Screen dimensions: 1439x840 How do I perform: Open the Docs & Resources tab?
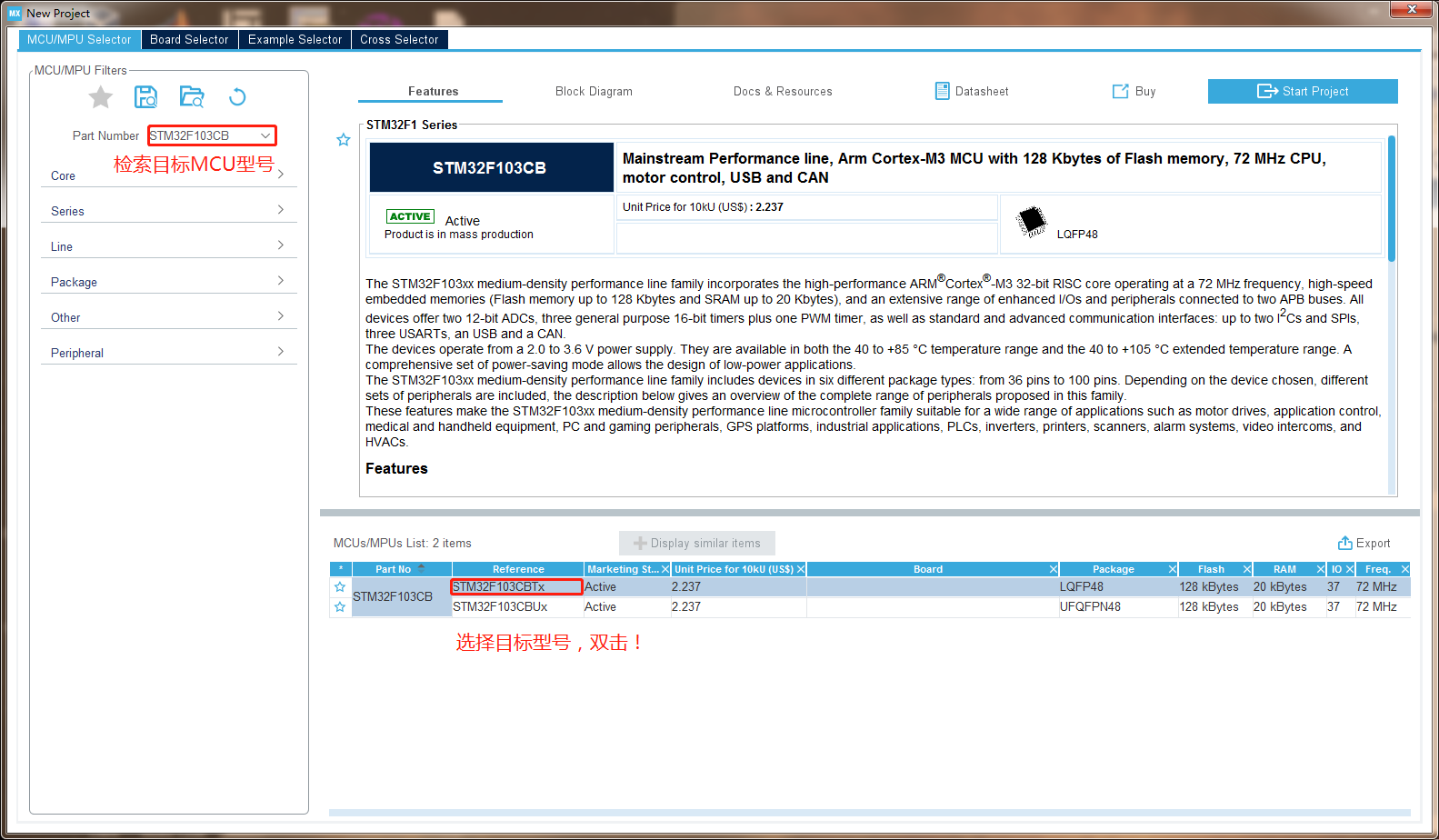tap(783, 91)
